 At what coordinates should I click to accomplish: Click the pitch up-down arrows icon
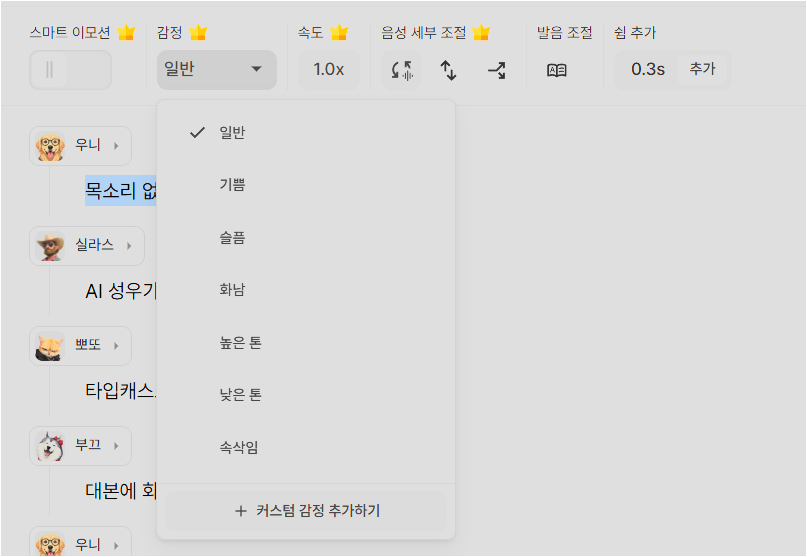(x=449, y=70)
